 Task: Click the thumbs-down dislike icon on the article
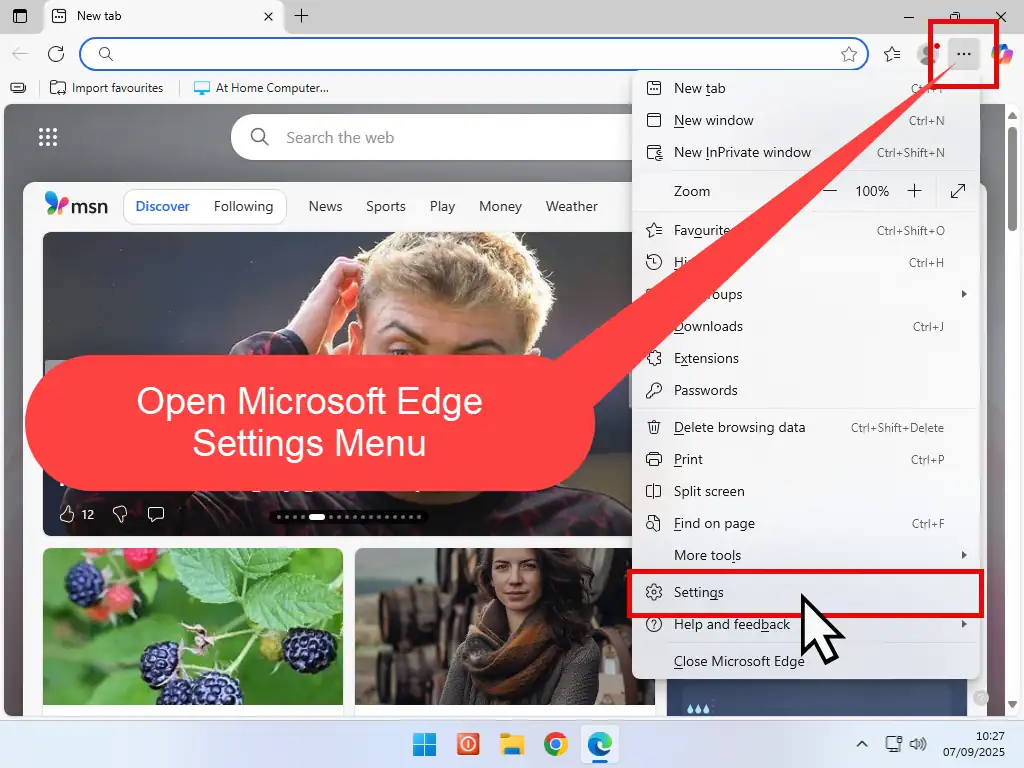click(x=120, y=514)
